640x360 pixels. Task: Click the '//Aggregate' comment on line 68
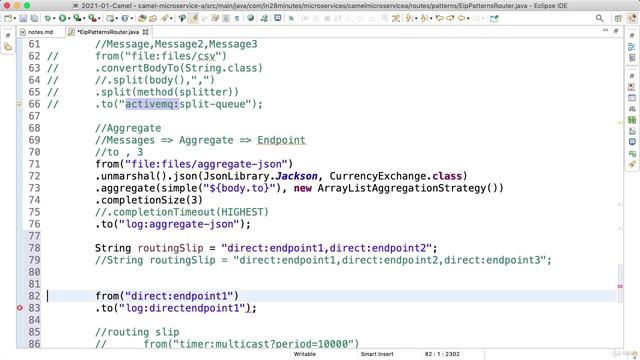128,128
